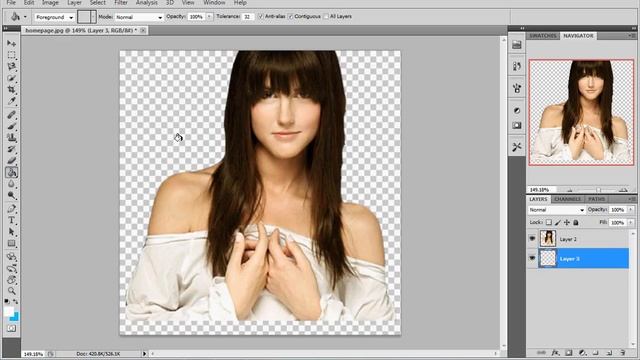The width and height of the screenshot is (640, 360).
Task: Open the tool preset picker arrow
Action: [x=25, y=17]
